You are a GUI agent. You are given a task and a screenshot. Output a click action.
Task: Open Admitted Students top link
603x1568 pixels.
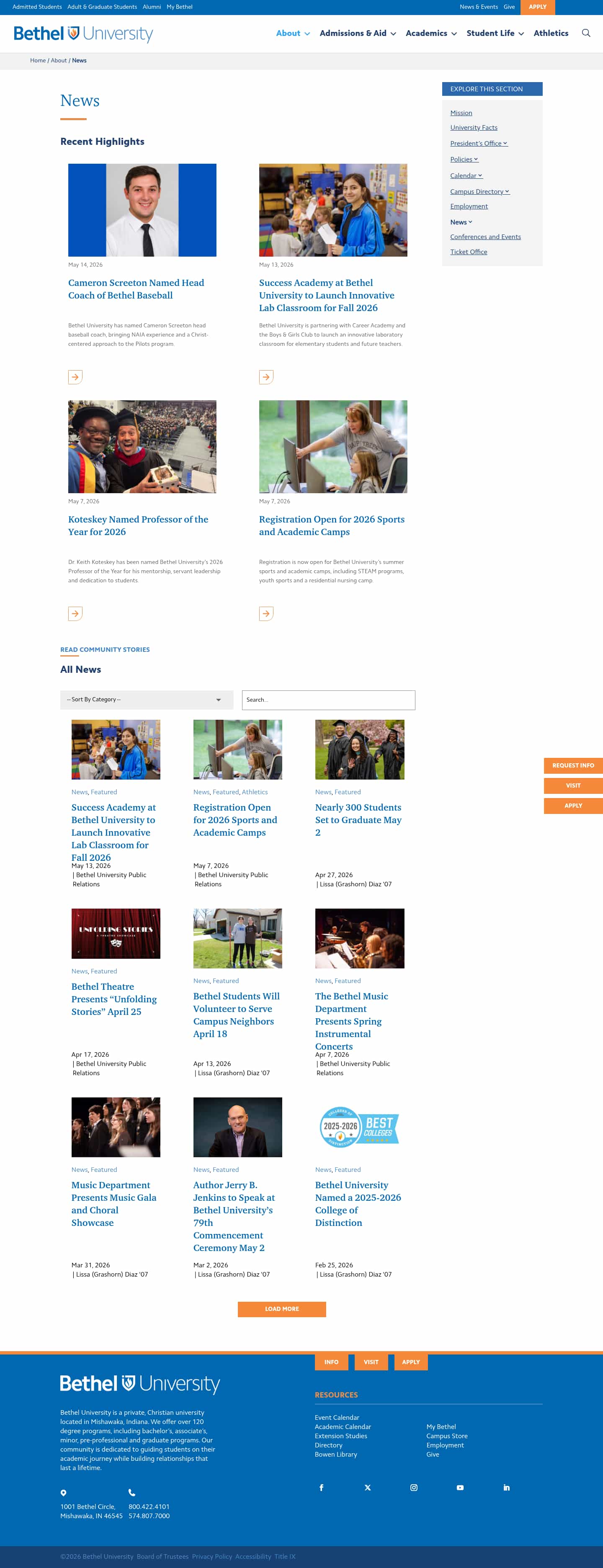coord(37,7)
